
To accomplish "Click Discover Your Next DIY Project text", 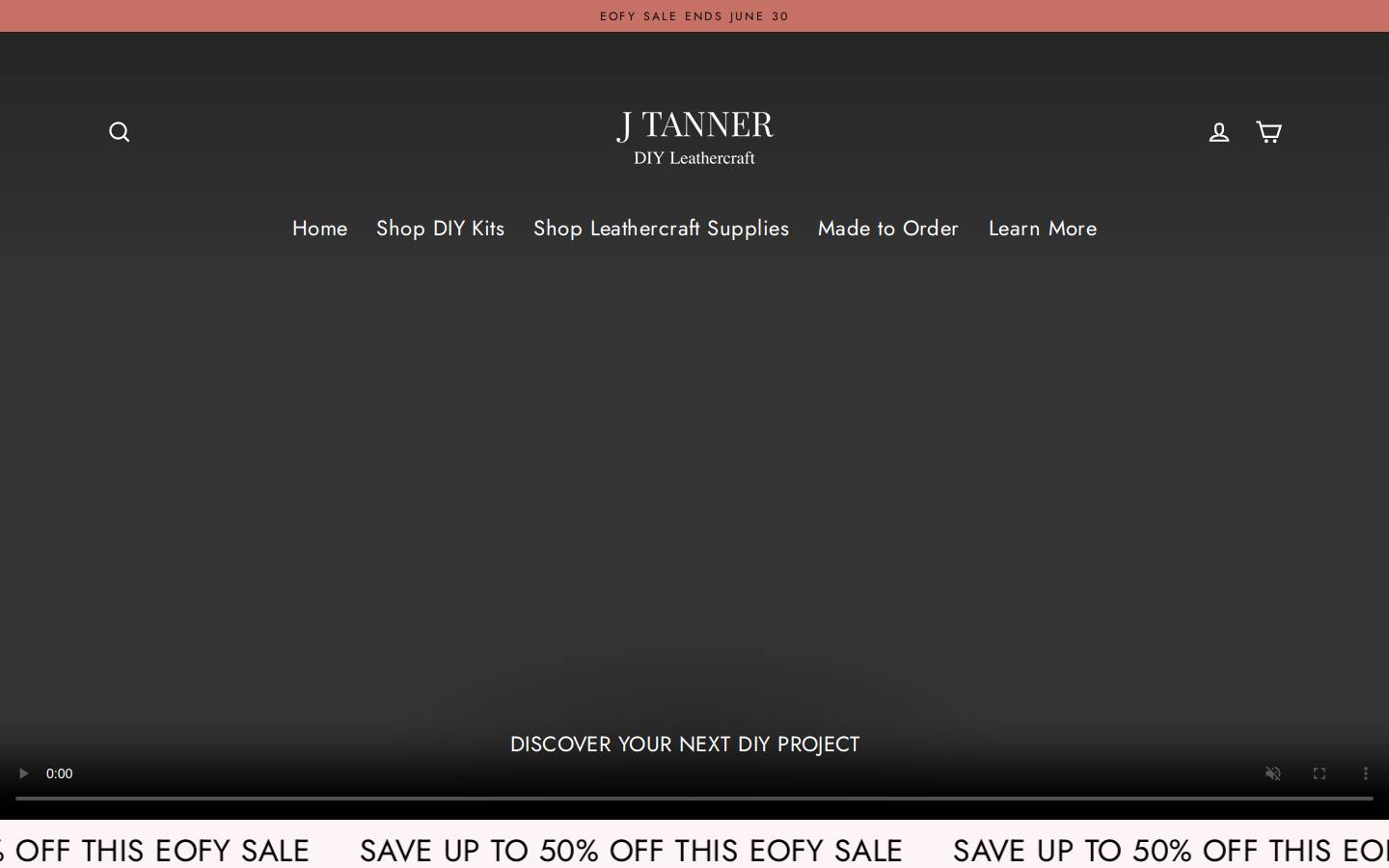I will point(685,745).
